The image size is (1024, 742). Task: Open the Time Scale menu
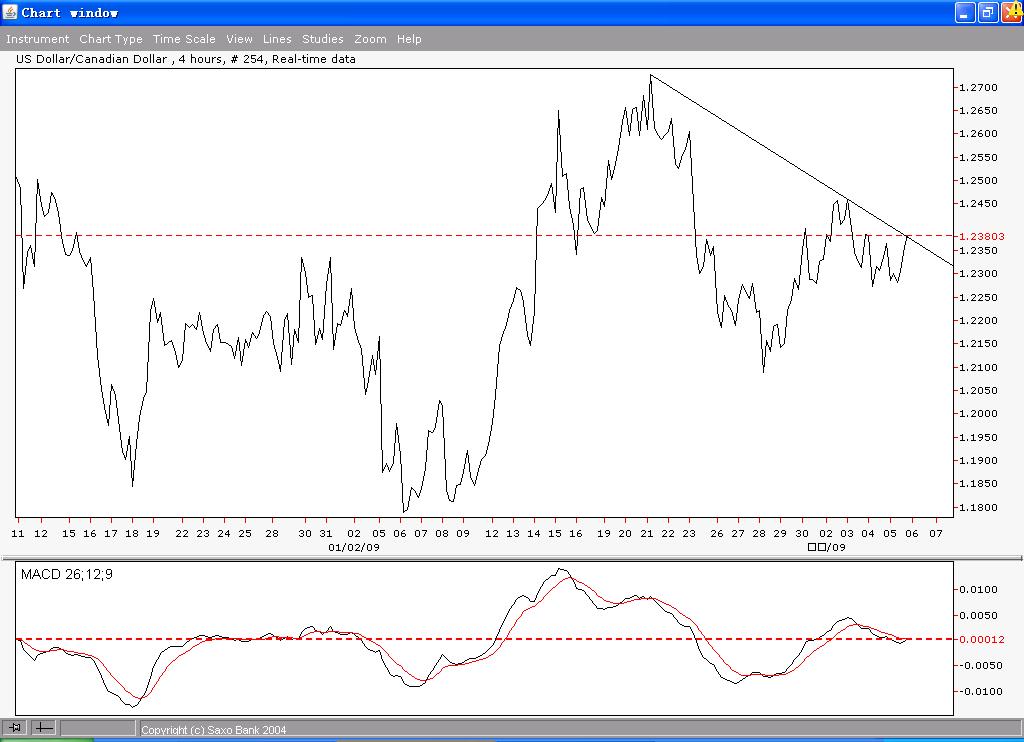pyautogui.click(x=184, y=39)
